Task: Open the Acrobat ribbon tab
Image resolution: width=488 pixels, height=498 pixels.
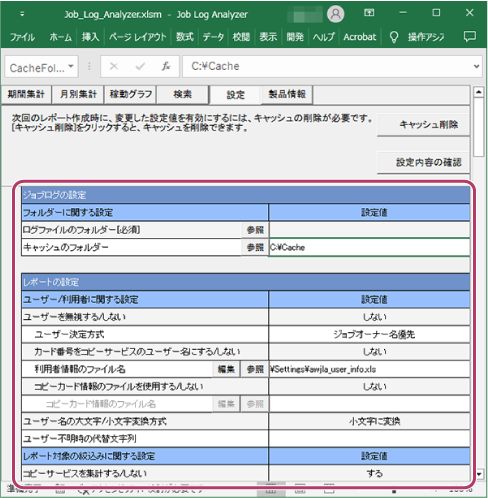Action: pyautogui.click(x=359, y=37)
